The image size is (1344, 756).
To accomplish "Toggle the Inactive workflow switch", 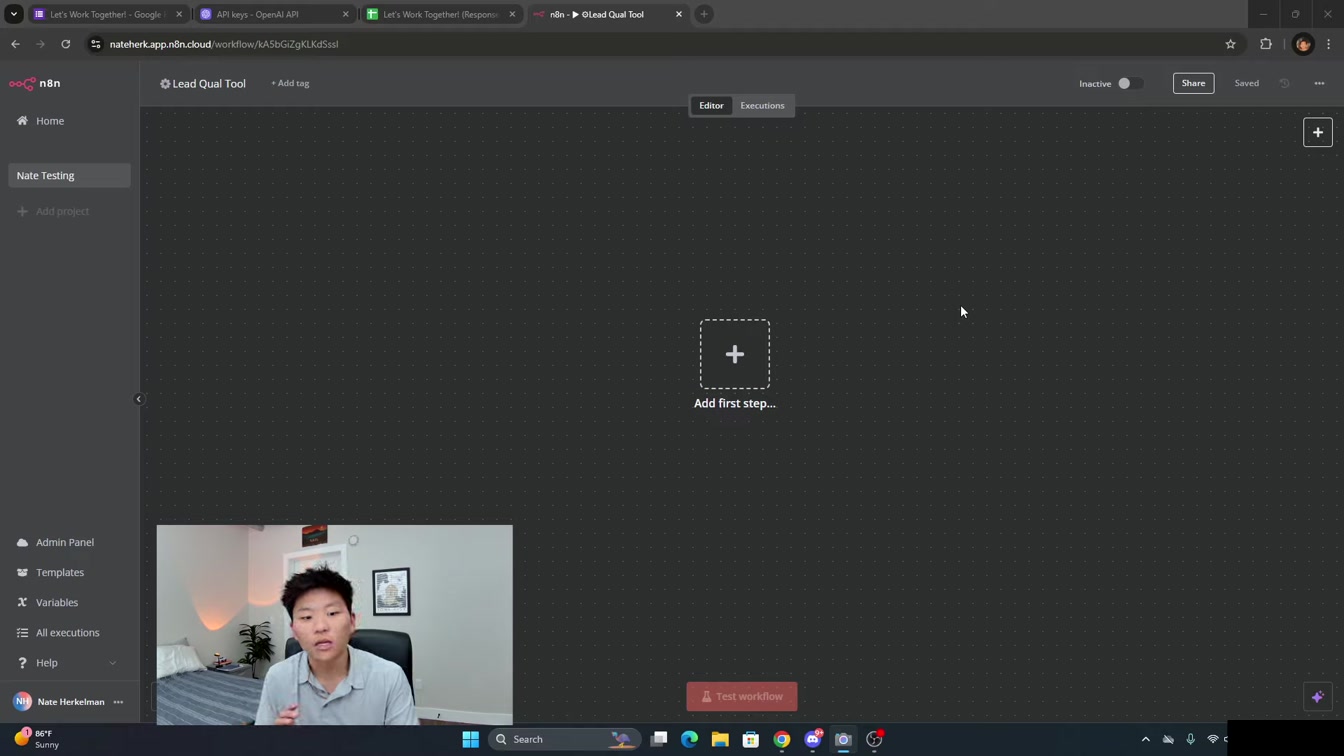I will click(1130, 83).
